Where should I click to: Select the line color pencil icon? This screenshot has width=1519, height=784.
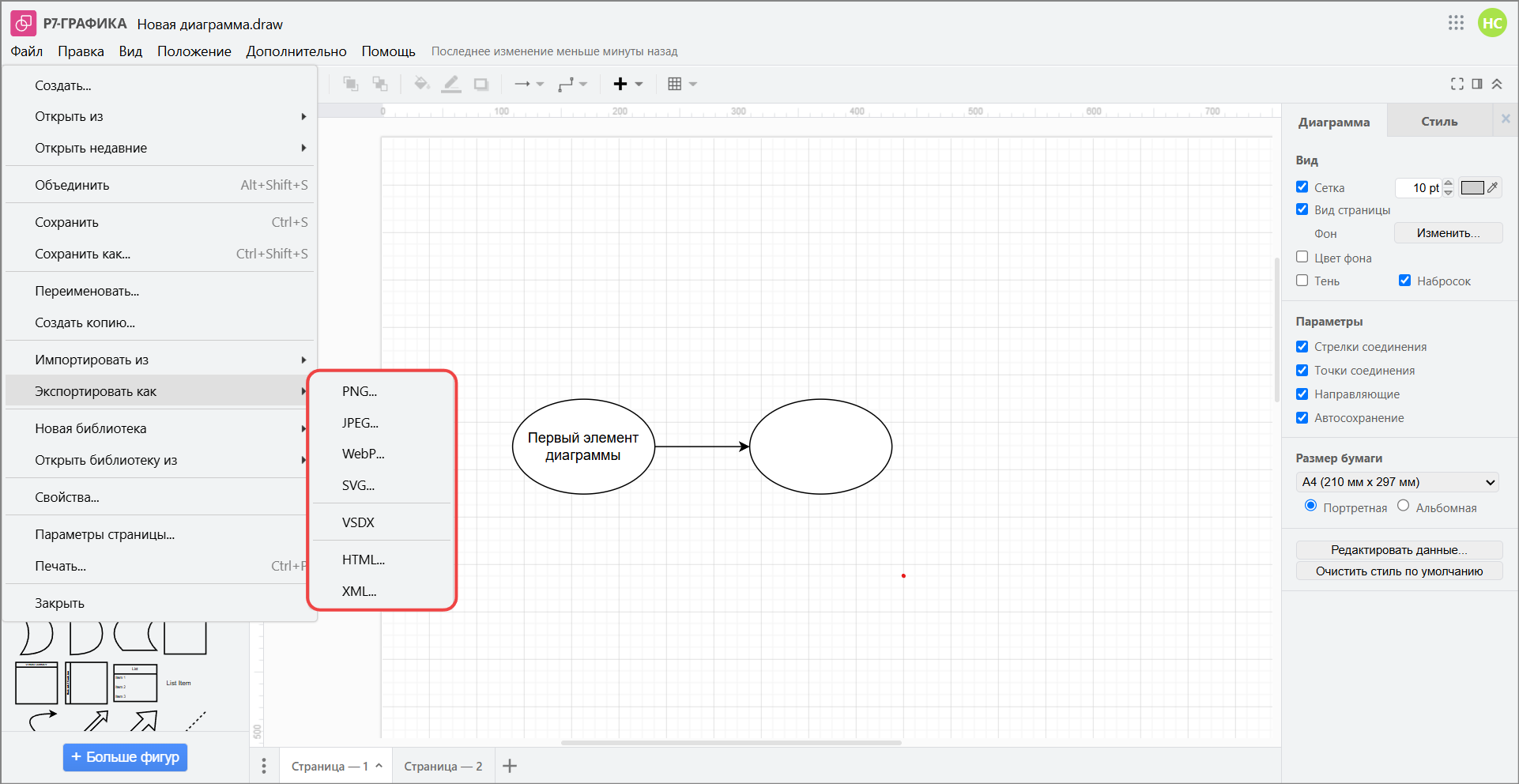[451, 84]
